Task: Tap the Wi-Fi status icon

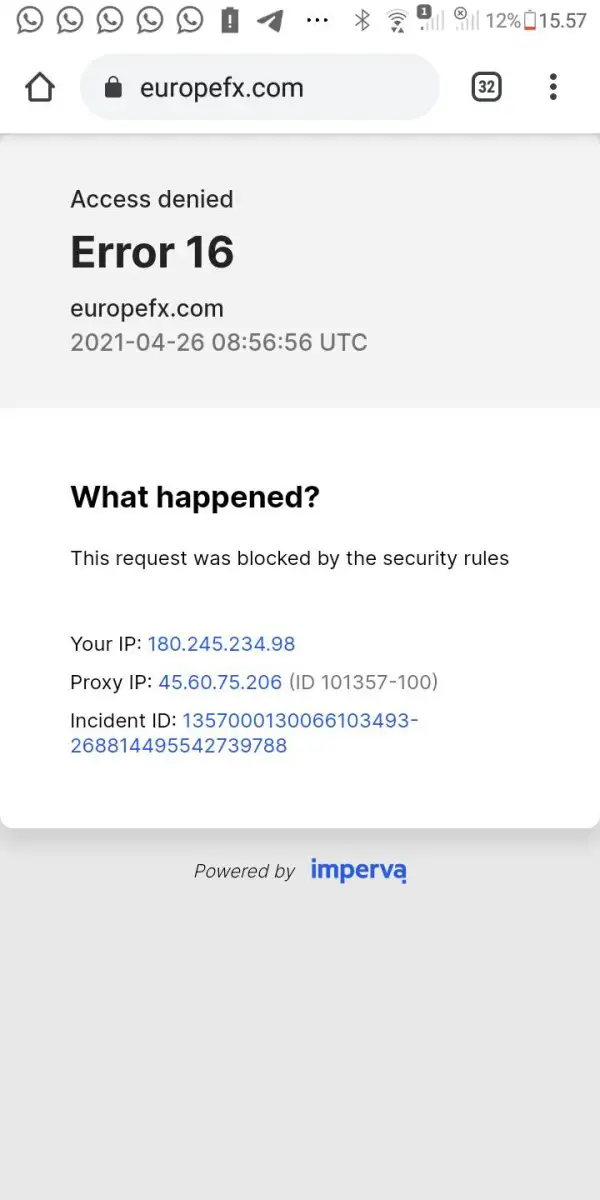Action: 397,20
